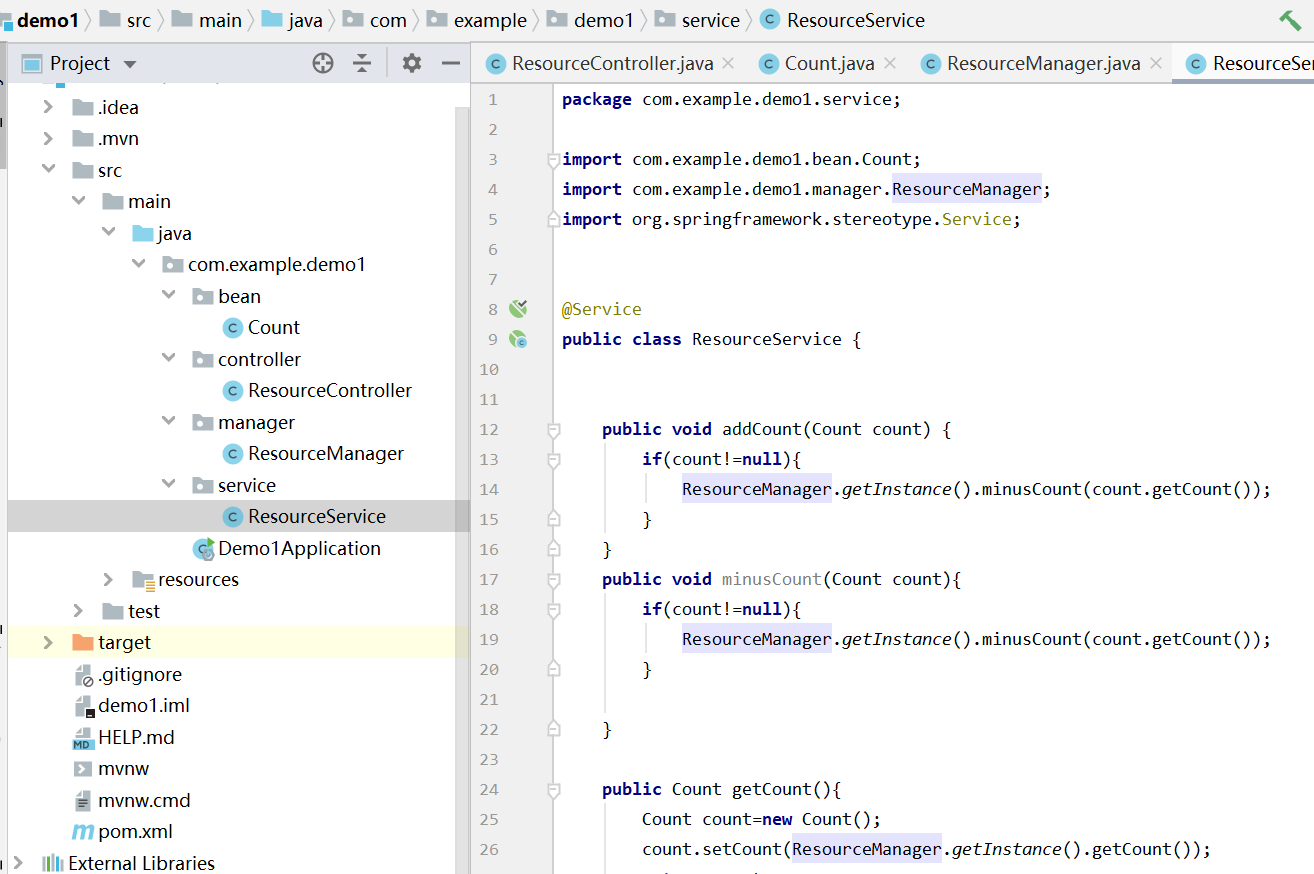Image resolution: width=1314 pixels, height=874 pixels.
Task: Click example in the breadcrumb bar
Action: 490,20
